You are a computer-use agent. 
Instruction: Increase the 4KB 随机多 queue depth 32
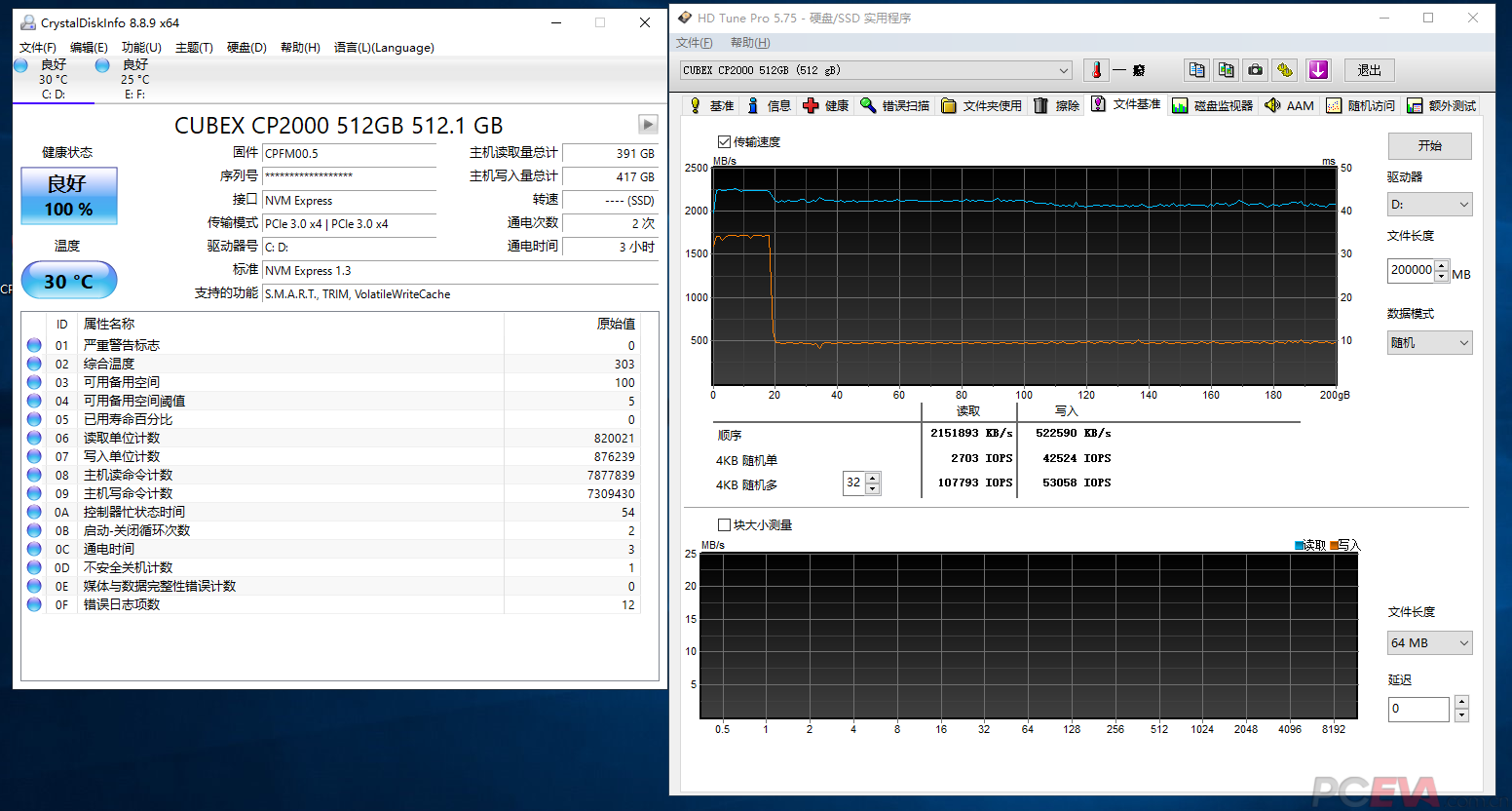(873, 478)
